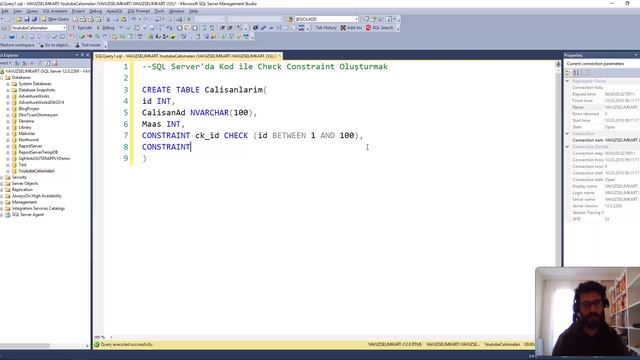Select the Deneme database

26,121
